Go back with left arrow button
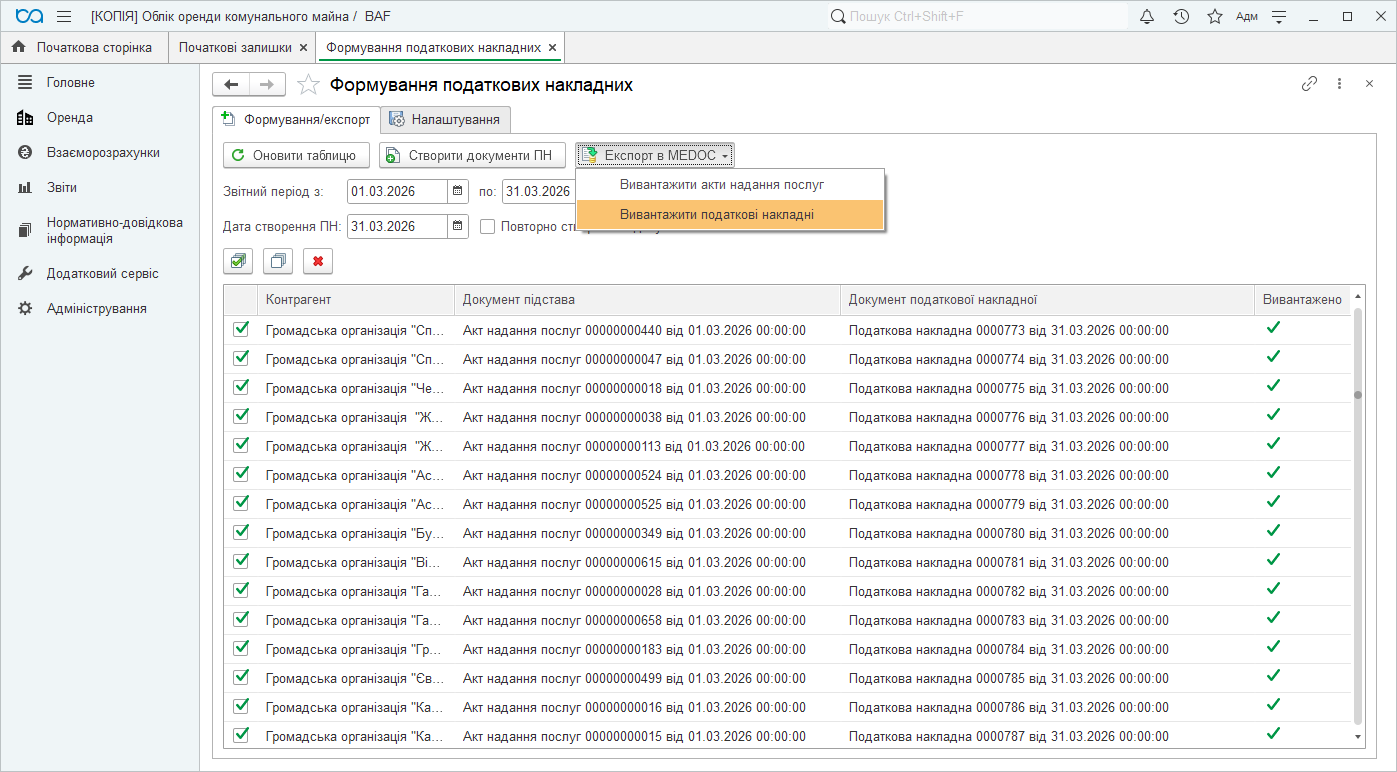The height and width of the screenshot is (772, 1397). pyautogui.click(x=231, y=85)
